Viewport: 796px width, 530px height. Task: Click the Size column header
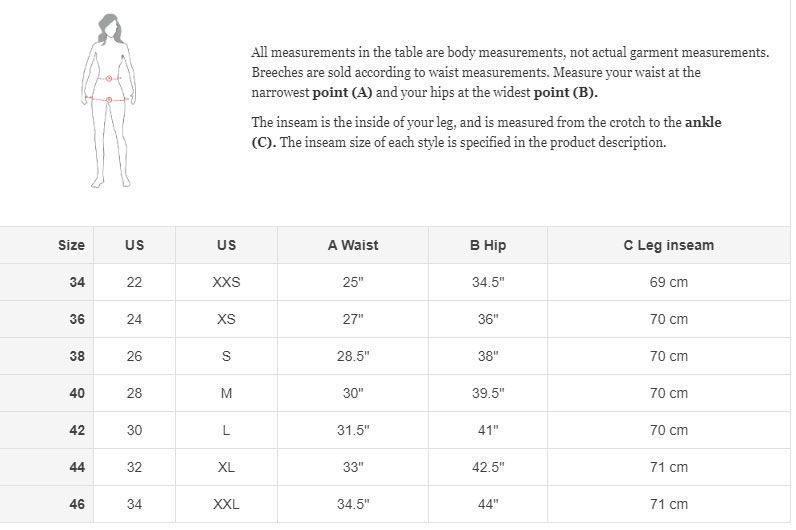(71, 245)
